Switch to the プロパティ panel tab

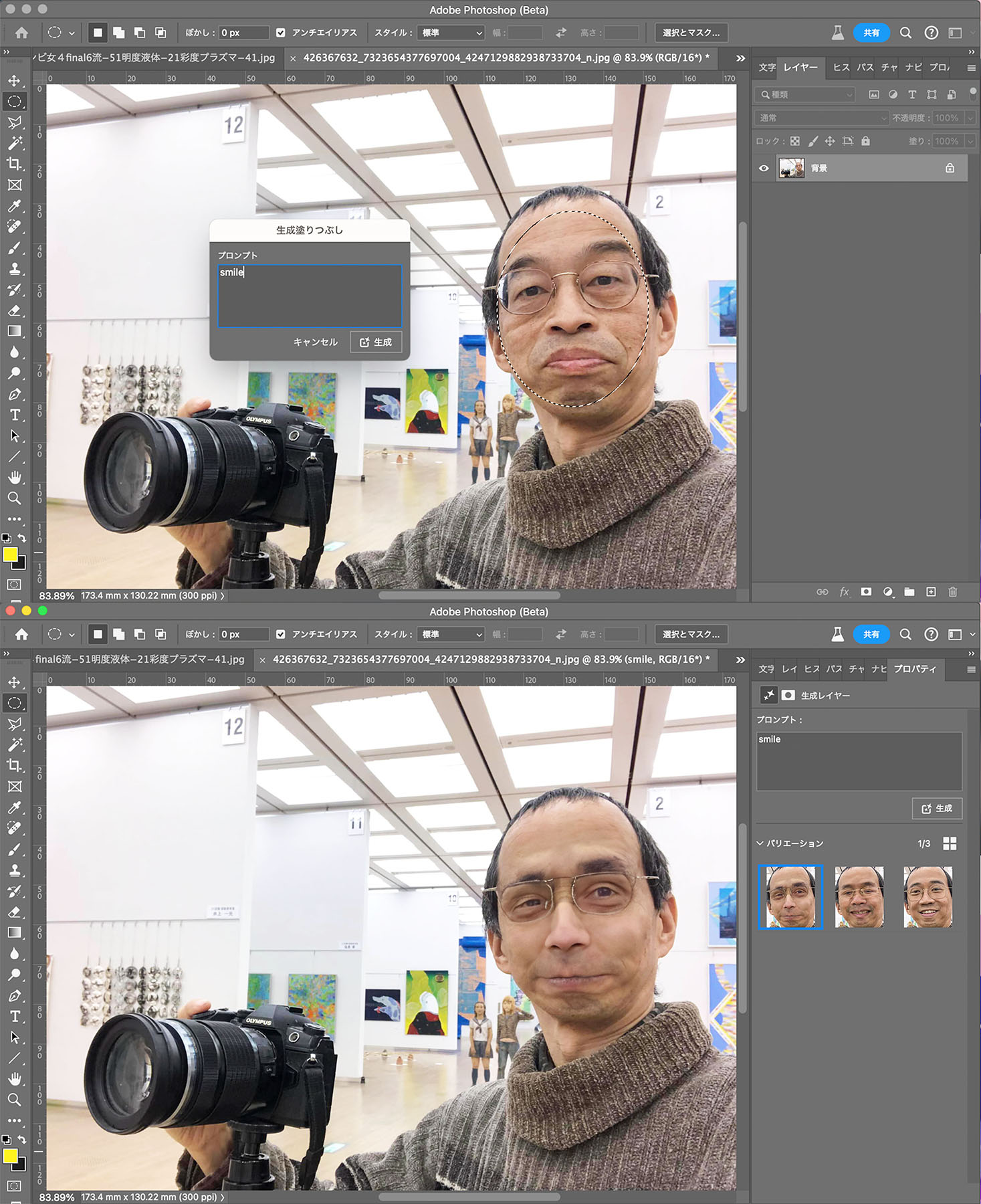coord(914,669)
